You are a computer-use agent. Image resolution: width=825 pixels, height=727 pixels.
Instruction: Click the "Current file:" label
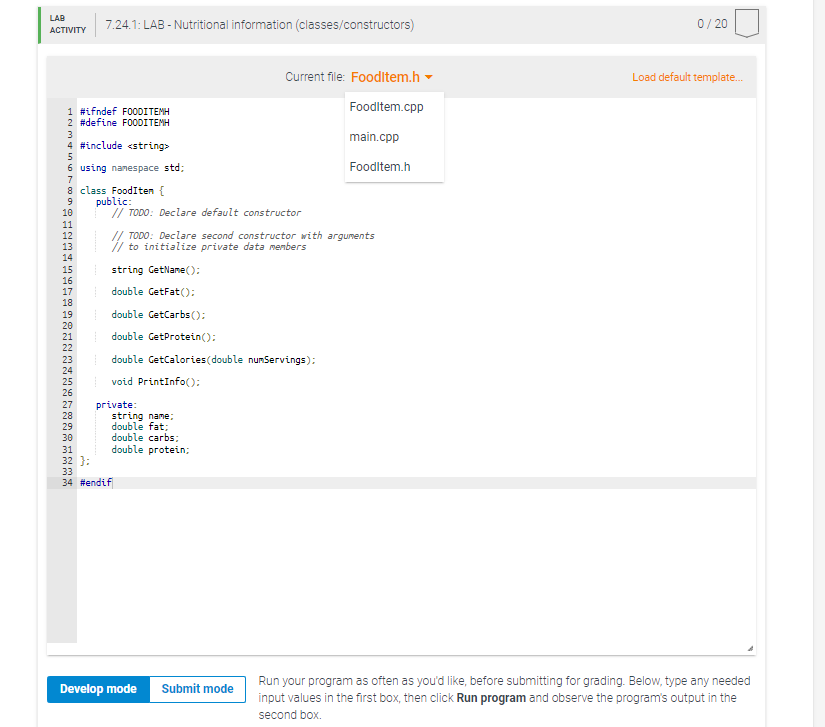pos(315,77)
